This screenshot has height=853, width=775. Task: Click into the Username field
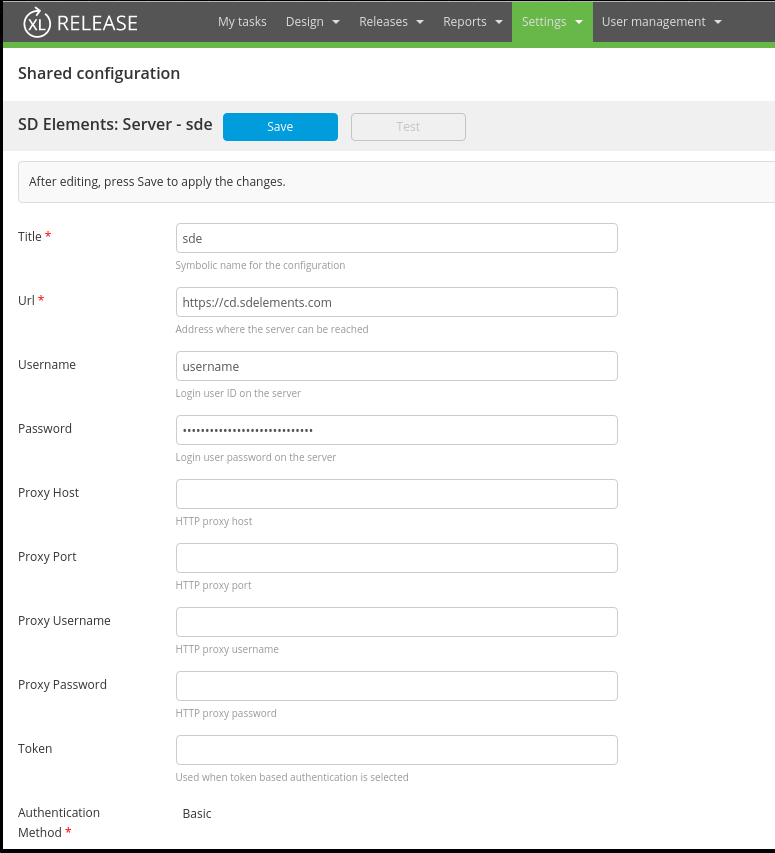point(396,366)
